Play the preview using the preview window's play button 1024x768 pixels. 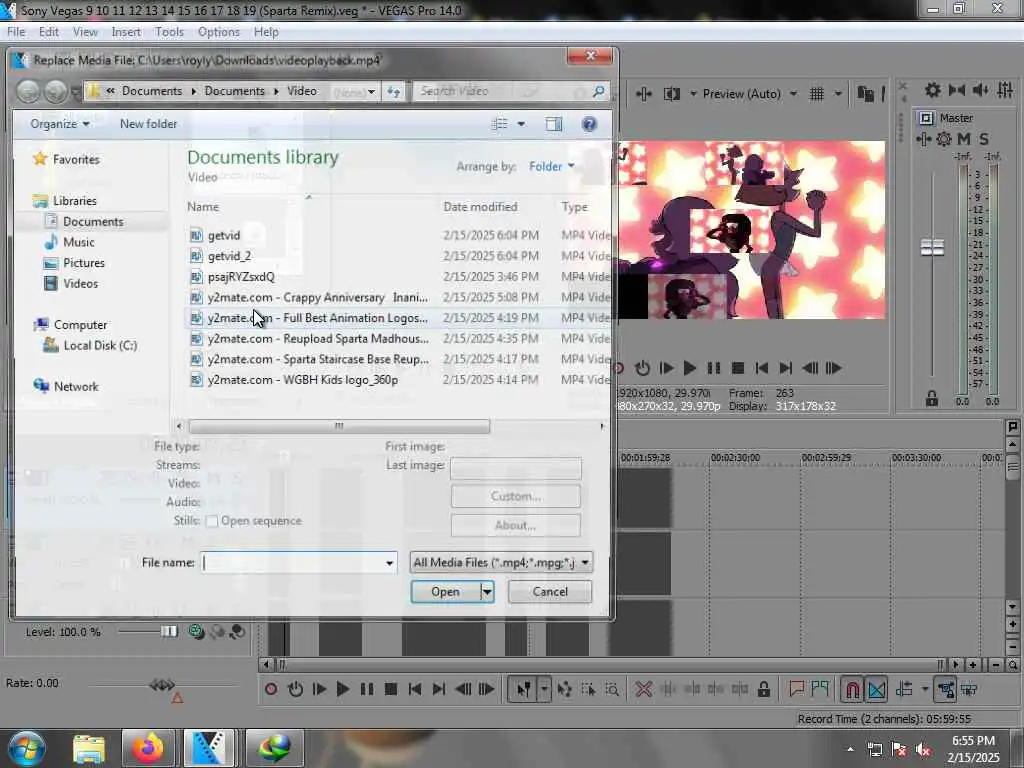tap(689, 368)
